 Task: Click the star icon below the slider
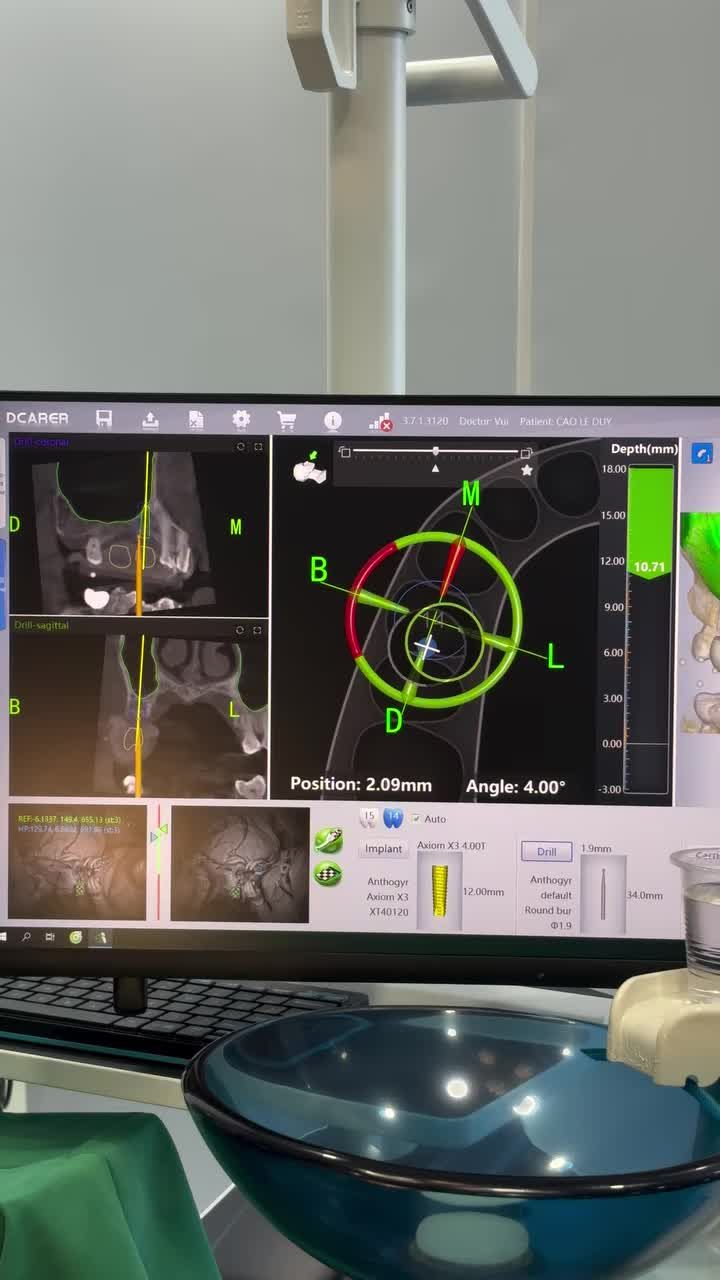[x=527, y=470]
